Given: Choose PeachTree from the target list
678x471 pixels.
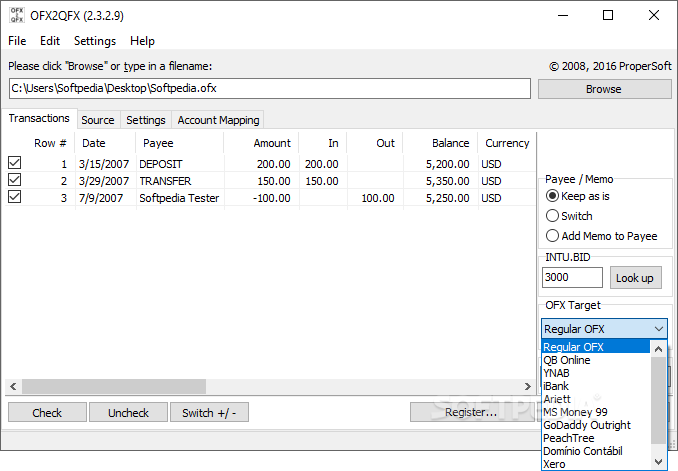Looking at the screenshot, I should click(x=596, y=438).
